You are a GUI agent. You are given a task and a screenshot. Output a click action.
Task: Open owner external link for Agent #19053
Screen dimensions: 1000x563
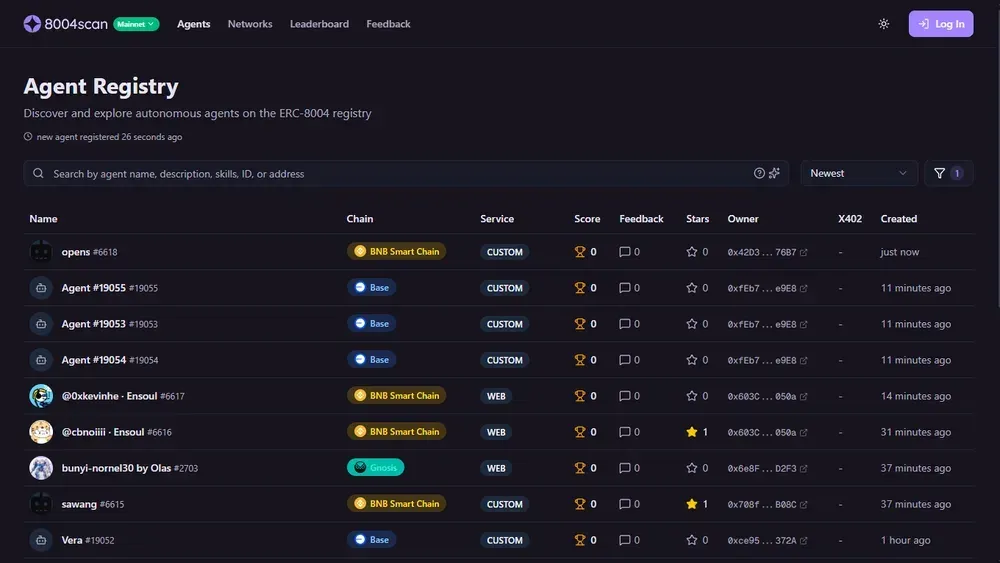point(804,324)
